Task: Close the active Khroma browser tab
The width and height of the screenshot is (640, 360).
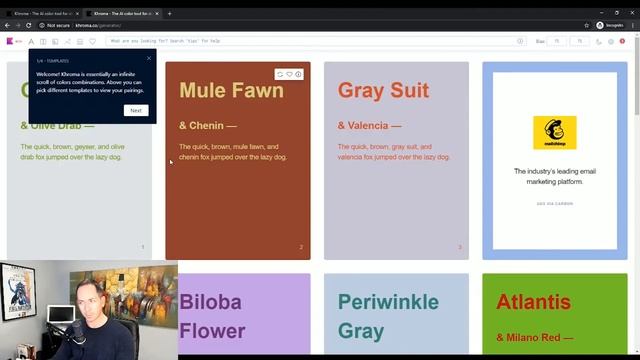Action: coord(157,13)
